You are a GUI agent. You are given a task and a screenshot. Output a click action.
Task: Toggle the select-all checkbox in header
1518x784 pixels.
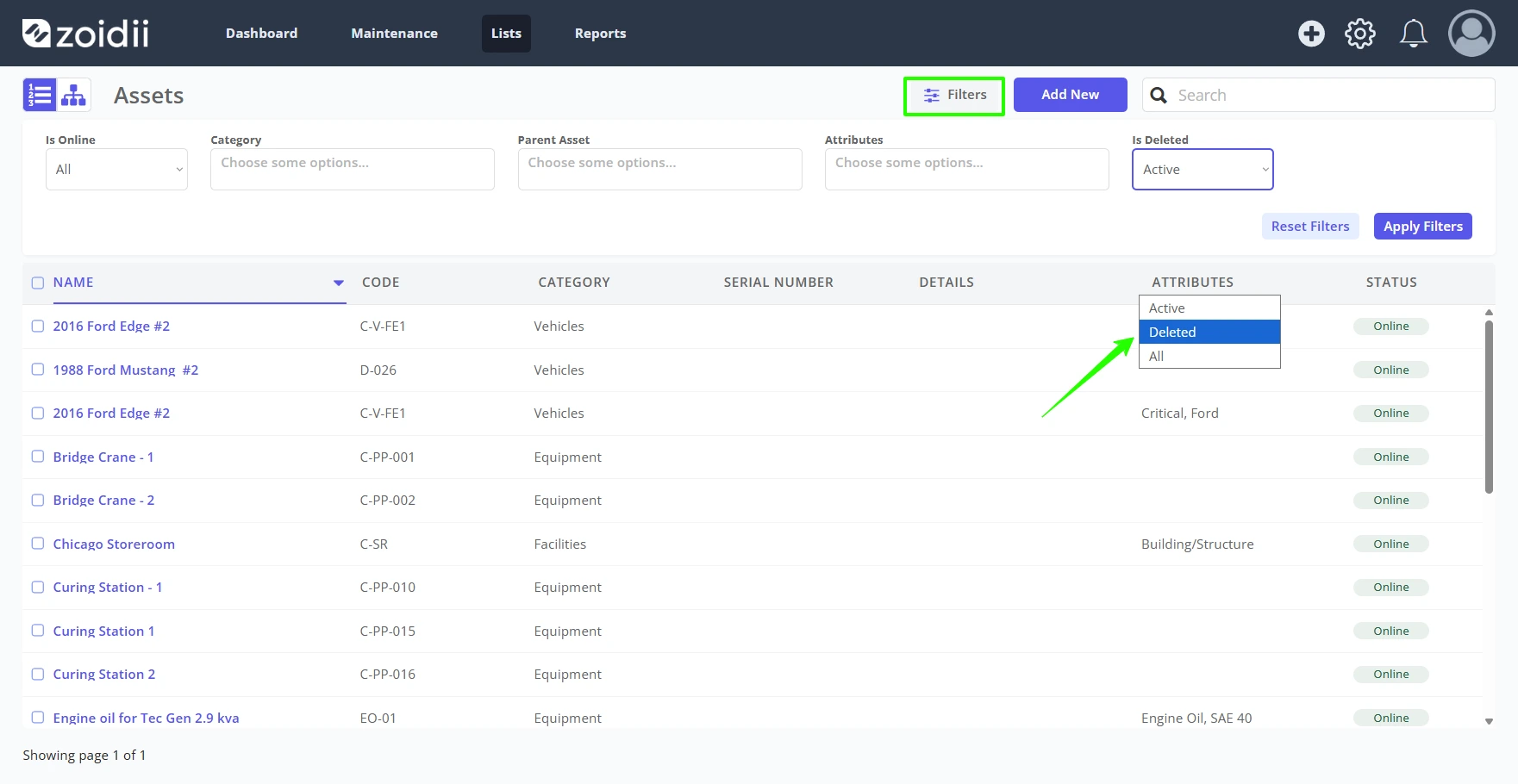click(38, 283)
